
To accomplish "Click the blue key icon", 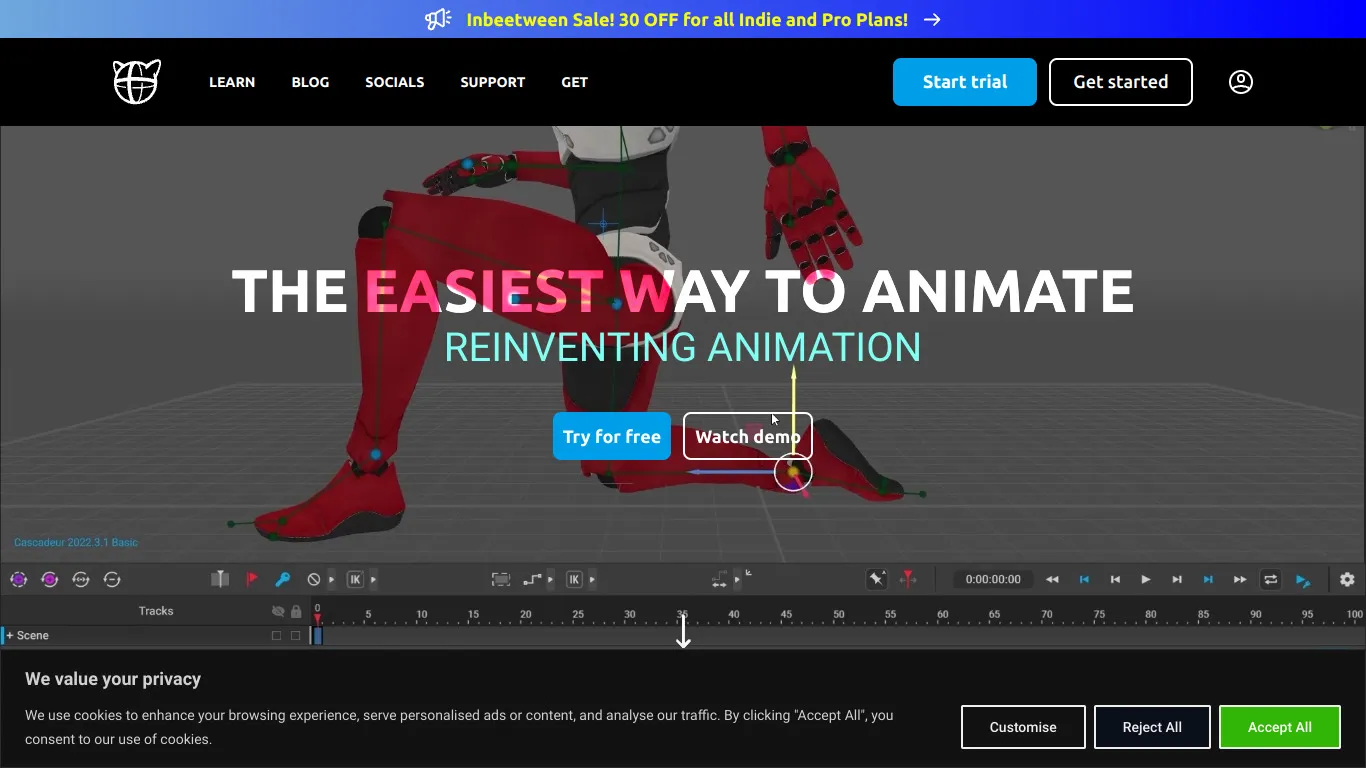I will pyautogui.click(x=283, y=579).
